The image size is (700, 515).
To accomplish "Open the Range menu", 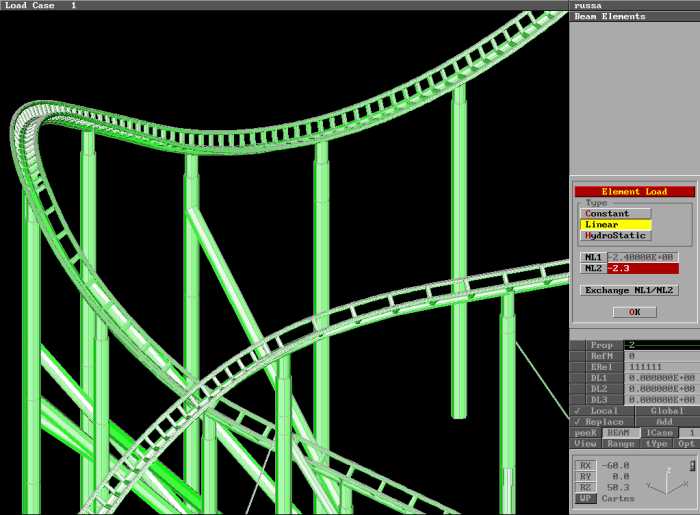I will [620, 443].
